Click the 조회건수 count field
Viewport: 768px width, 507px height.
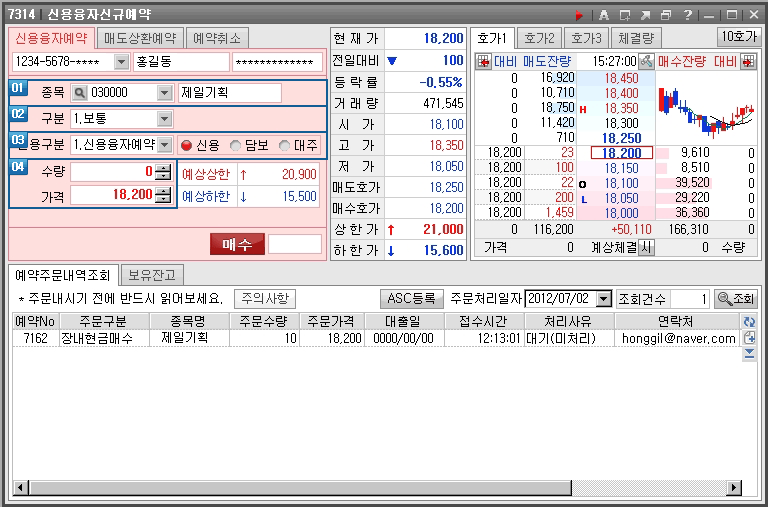(x=691, y=298)
